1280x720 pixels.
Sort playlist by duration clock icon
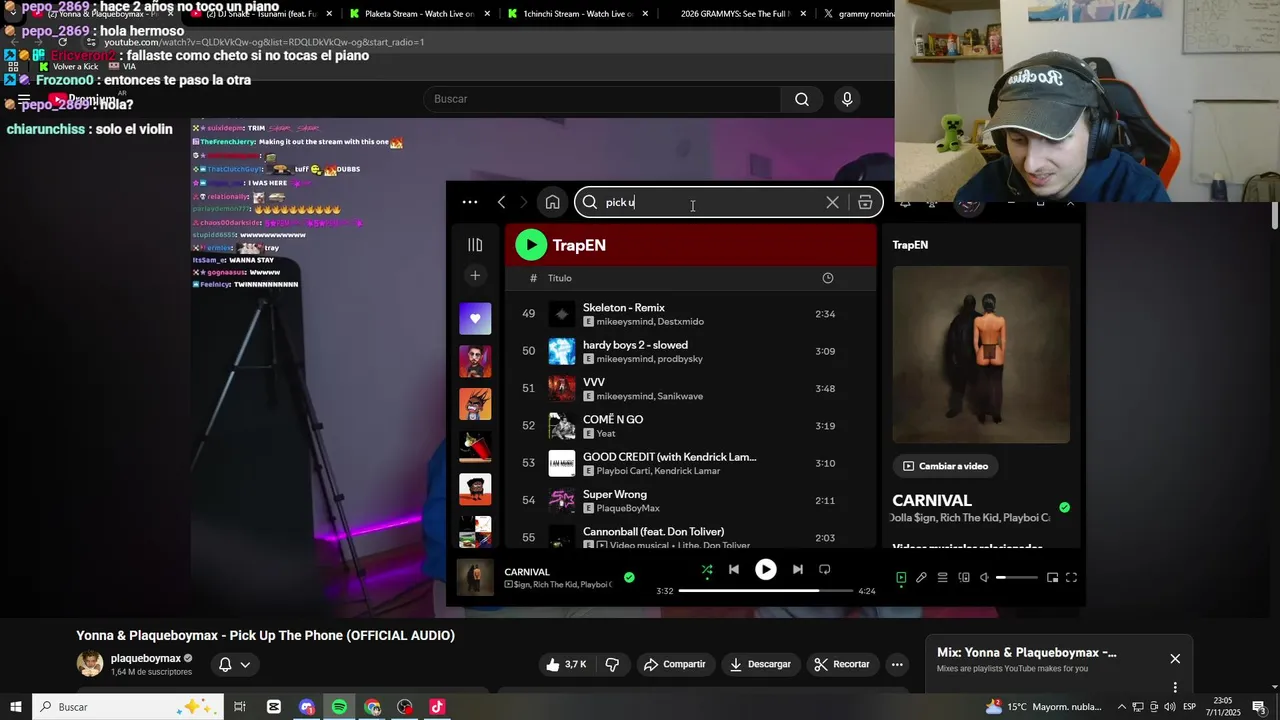coord(827,278)
